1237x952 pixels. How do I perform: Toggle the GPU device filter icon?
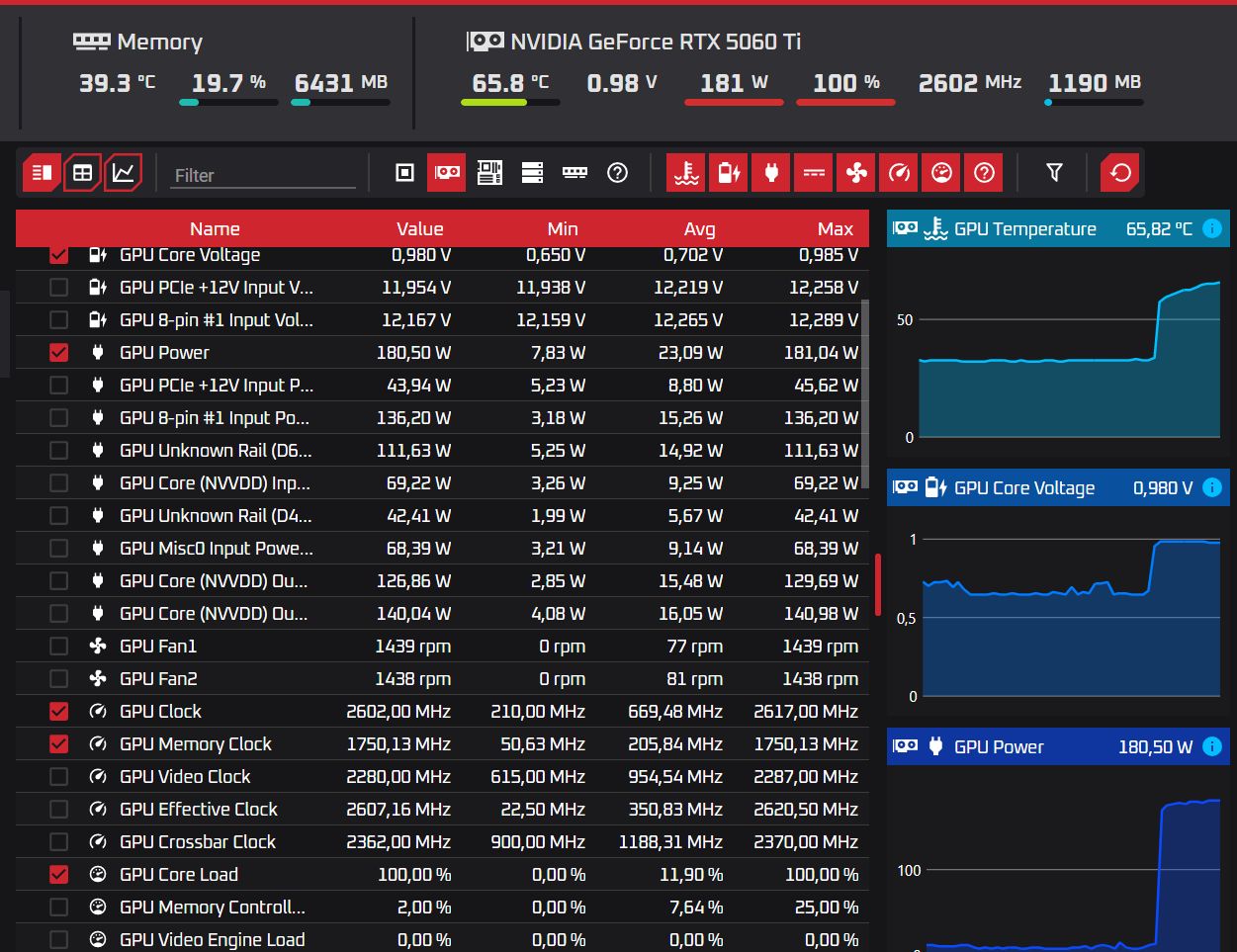(447, 173)
